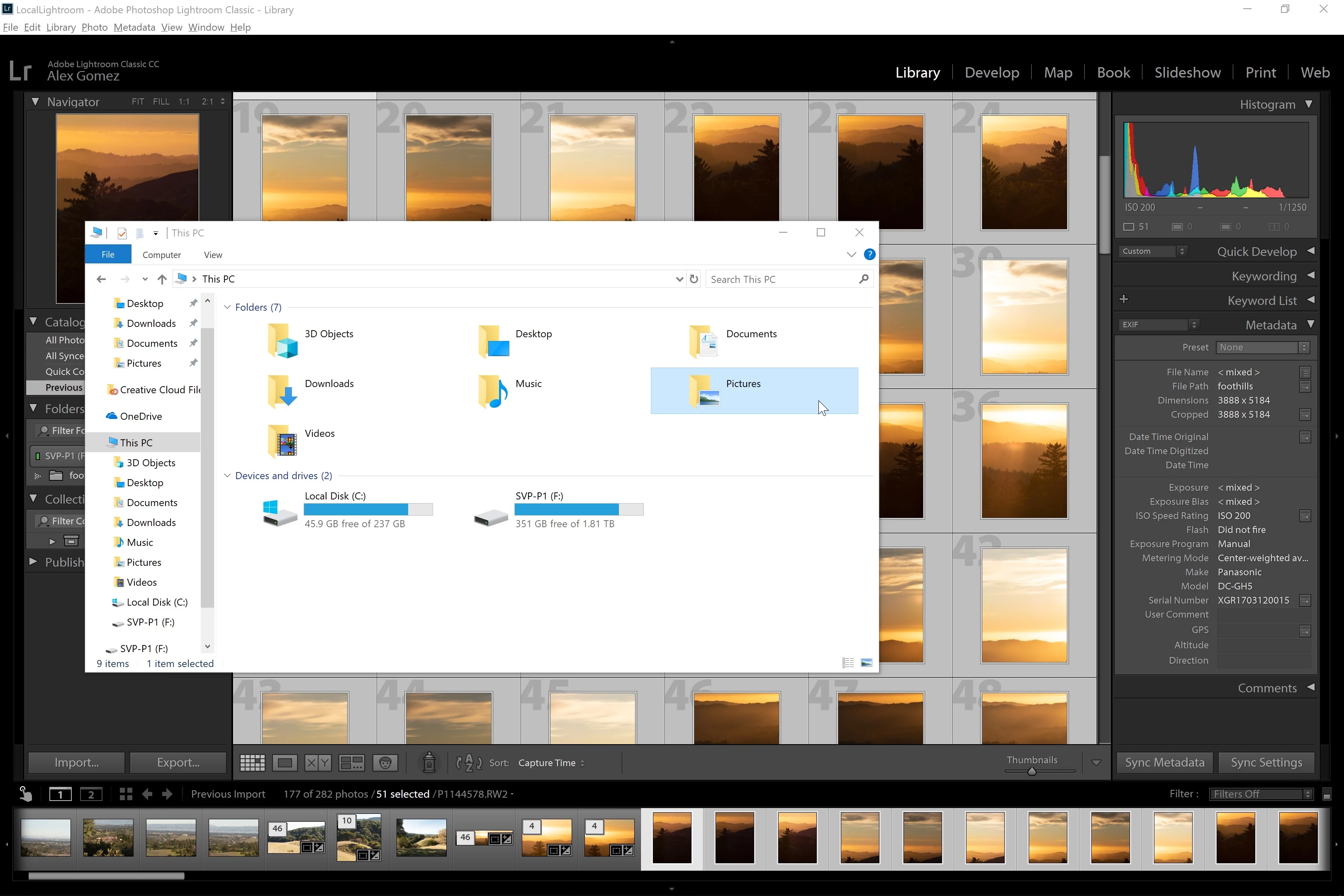Open the Metadata menu in menu bar

pos(134,27)
